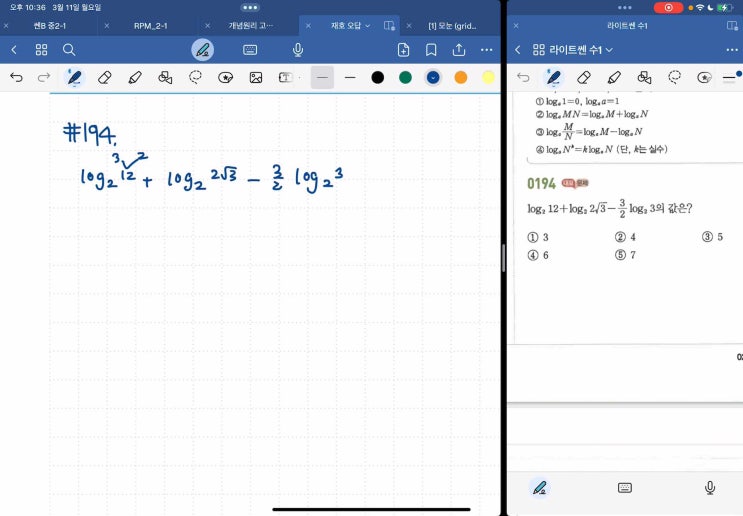Screen dimensions: 743x516
Task: Pick the orange pen color swatch
Action: [461, 77]
